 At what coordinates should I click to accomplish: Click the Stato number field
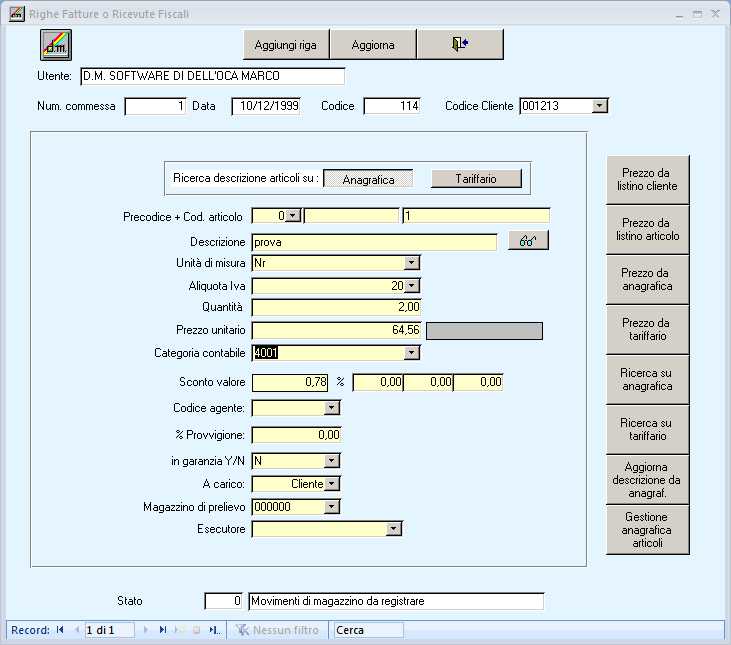click(223, 601)
